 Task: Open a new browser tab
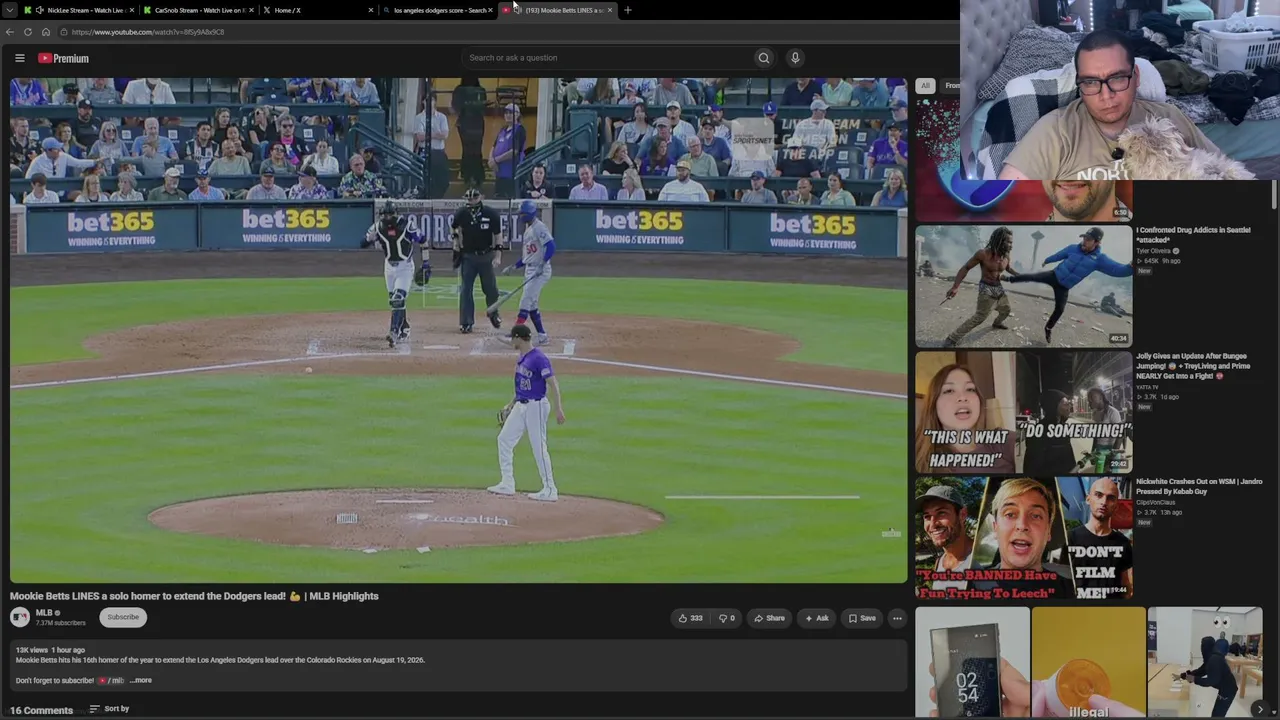click(627, 10)
